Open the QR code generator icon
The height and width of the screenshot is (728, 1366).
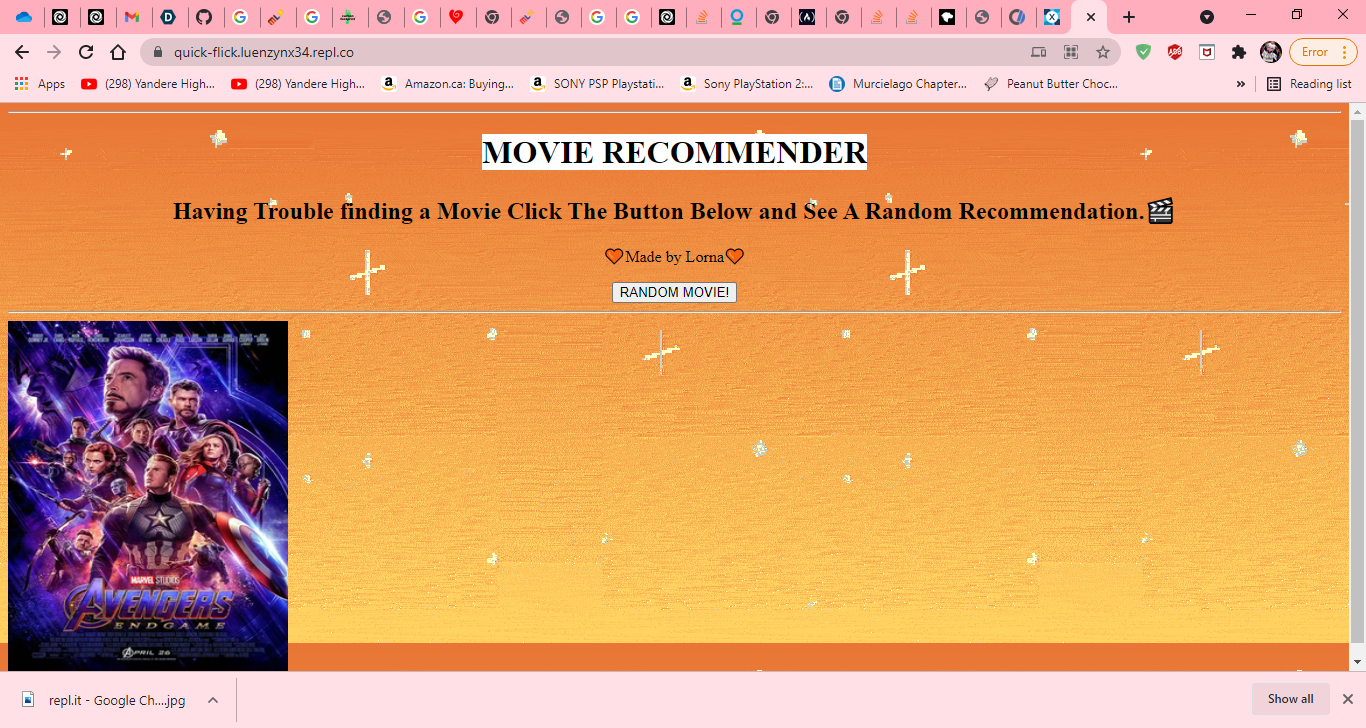click(1071, 52)
